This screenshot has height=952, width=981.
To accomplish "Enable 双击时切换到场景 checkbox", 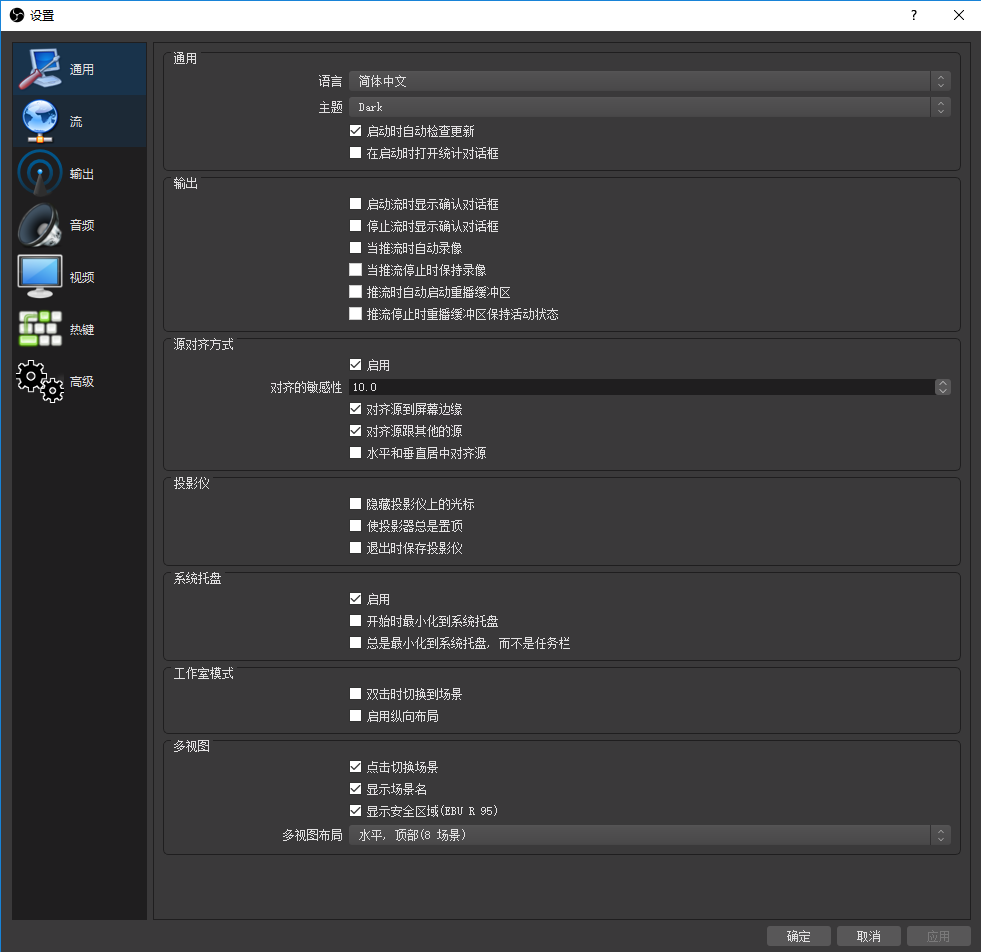I will click(x=355, y=694).
